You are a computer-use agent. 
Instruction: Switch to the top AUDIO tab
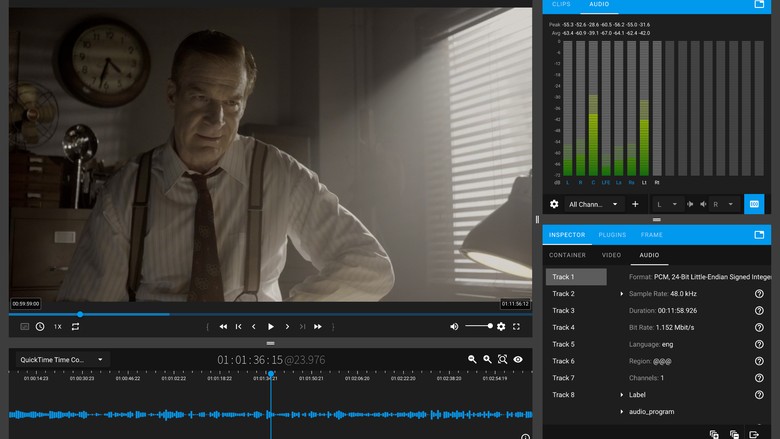point(599,4)
